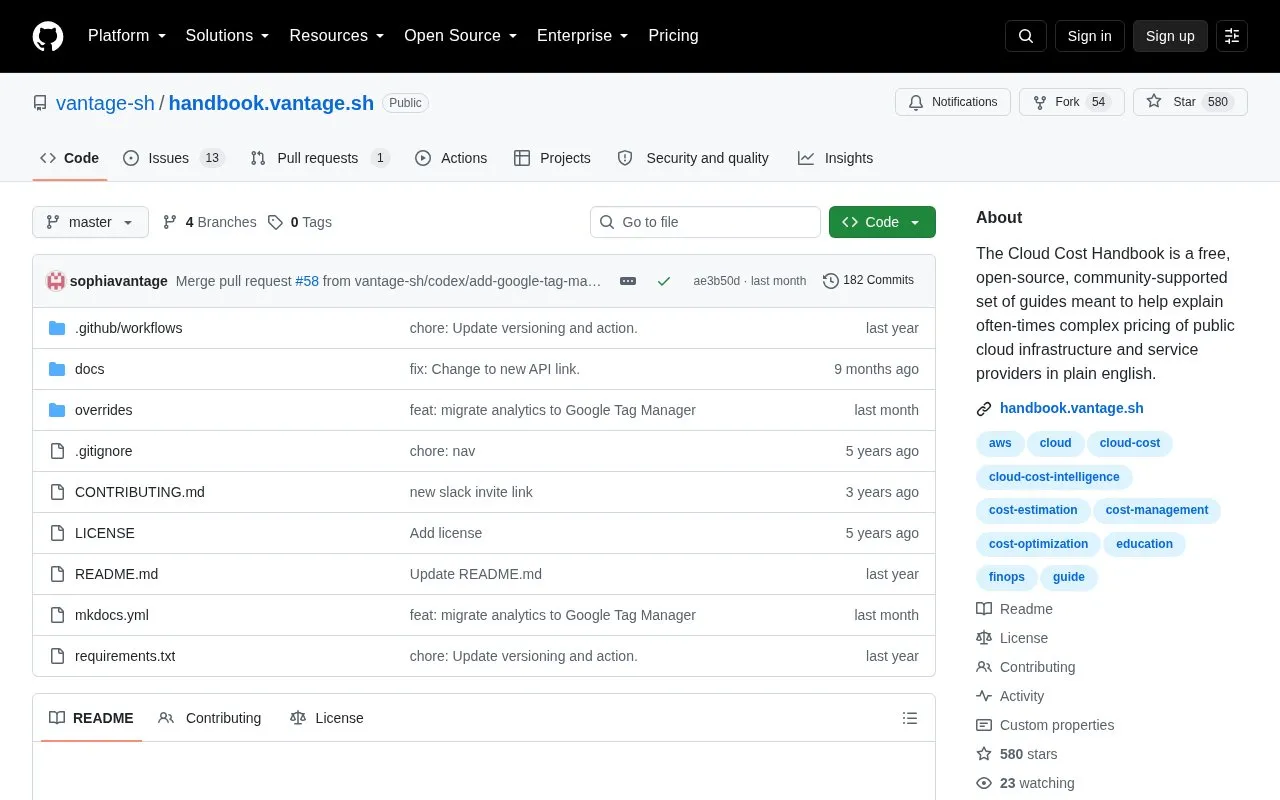Click the Sign in button
Image resolution: width=1280 pixels, height=800 pixels.
click(x=1089, y=36)
